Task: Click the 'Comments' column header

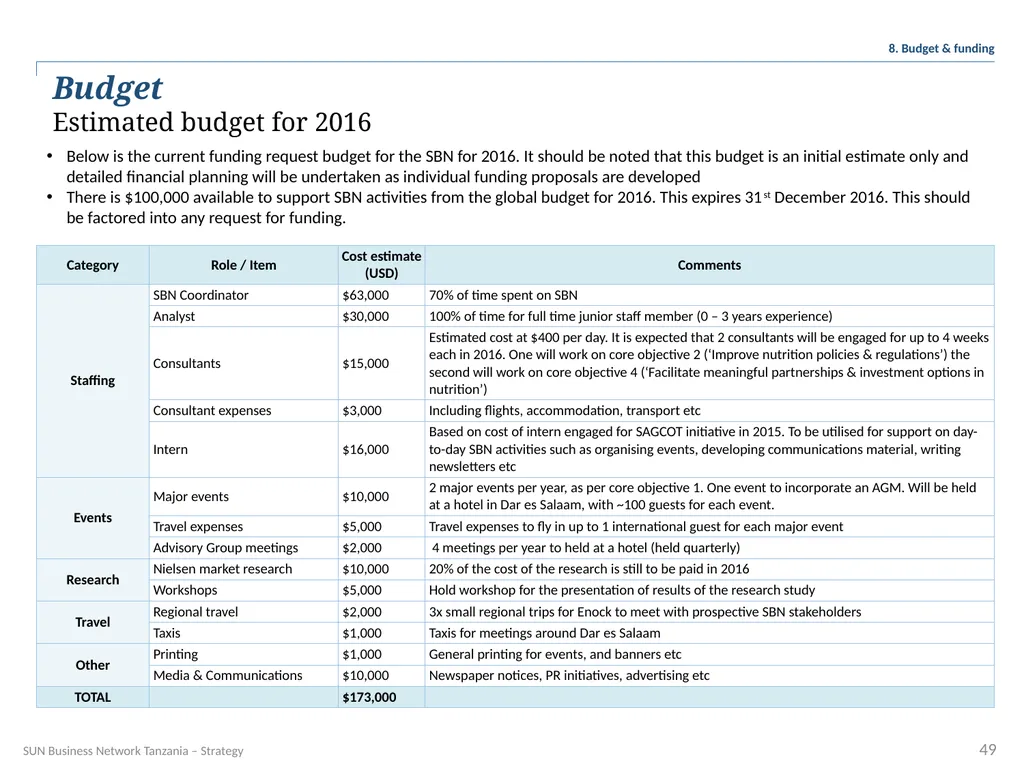Action: coord(709,265)
